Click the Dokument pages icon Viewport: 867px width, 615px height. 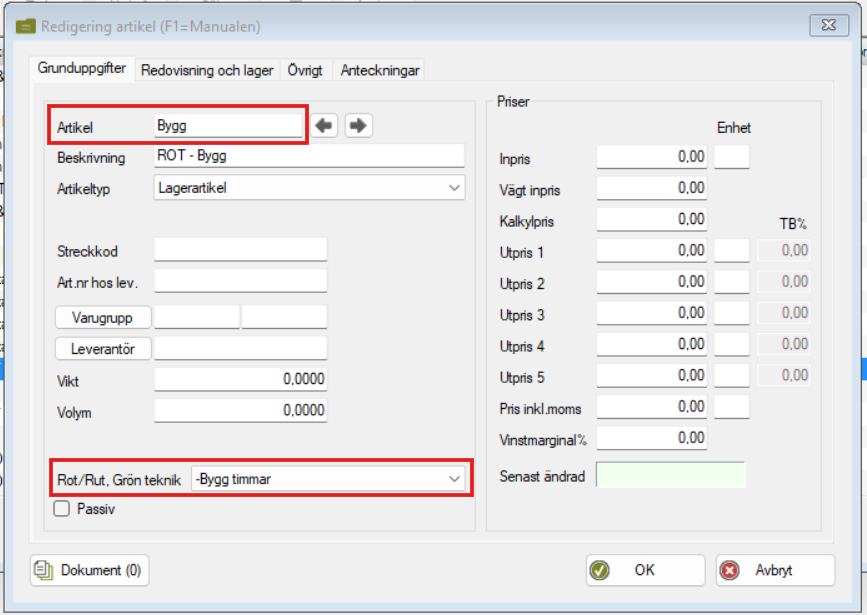(x=44, y=570)
